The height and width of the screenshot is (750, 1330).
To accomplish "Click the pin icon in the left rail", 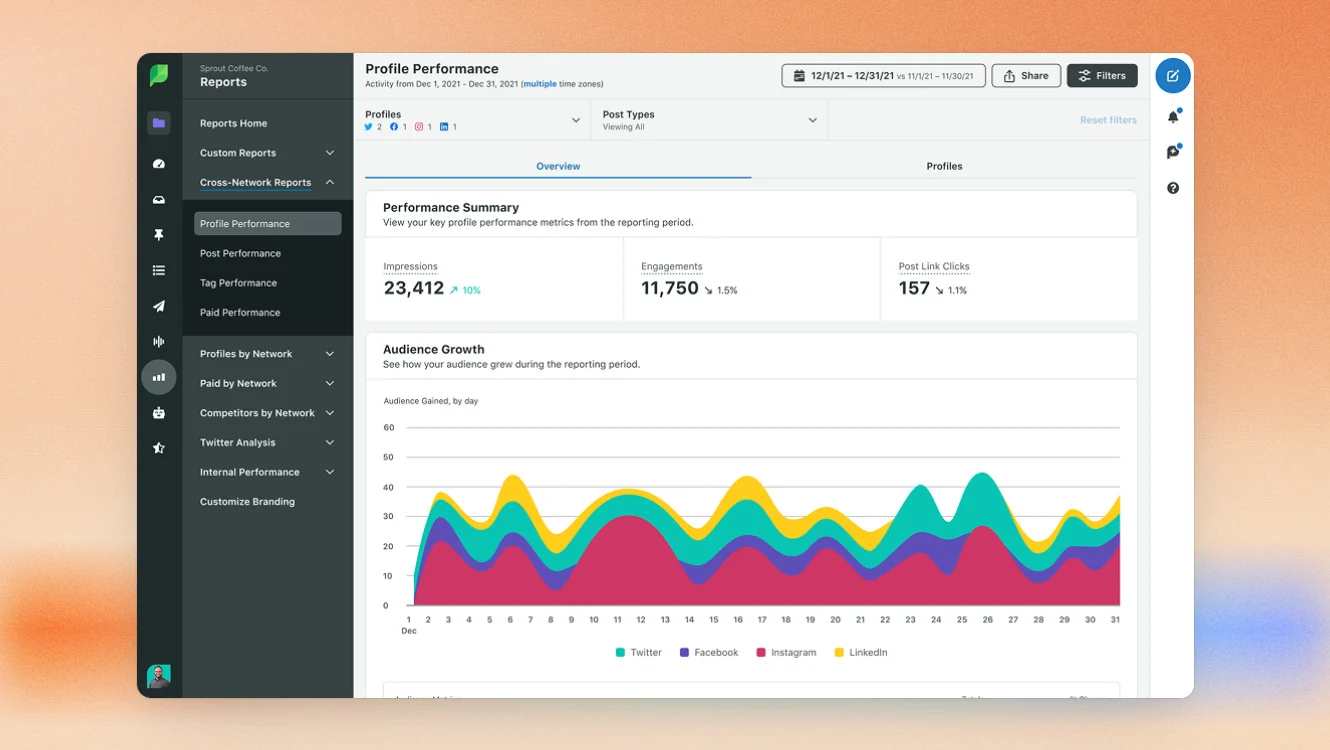I will tap(159, 235).
